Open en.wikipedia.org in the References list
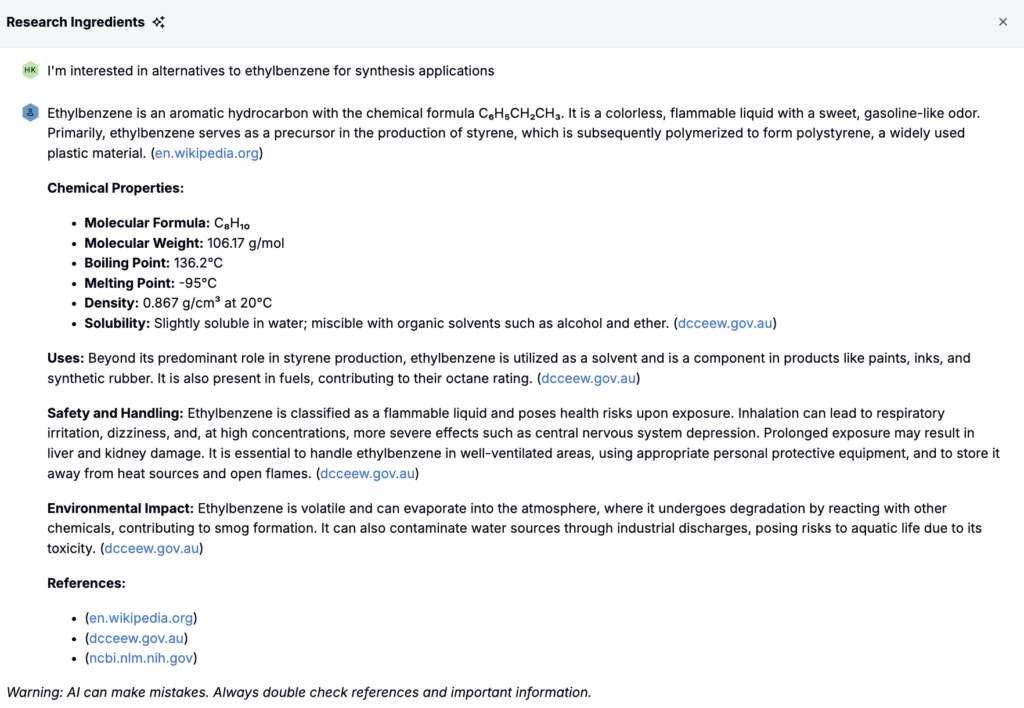1024x708 pixels. 141,618
